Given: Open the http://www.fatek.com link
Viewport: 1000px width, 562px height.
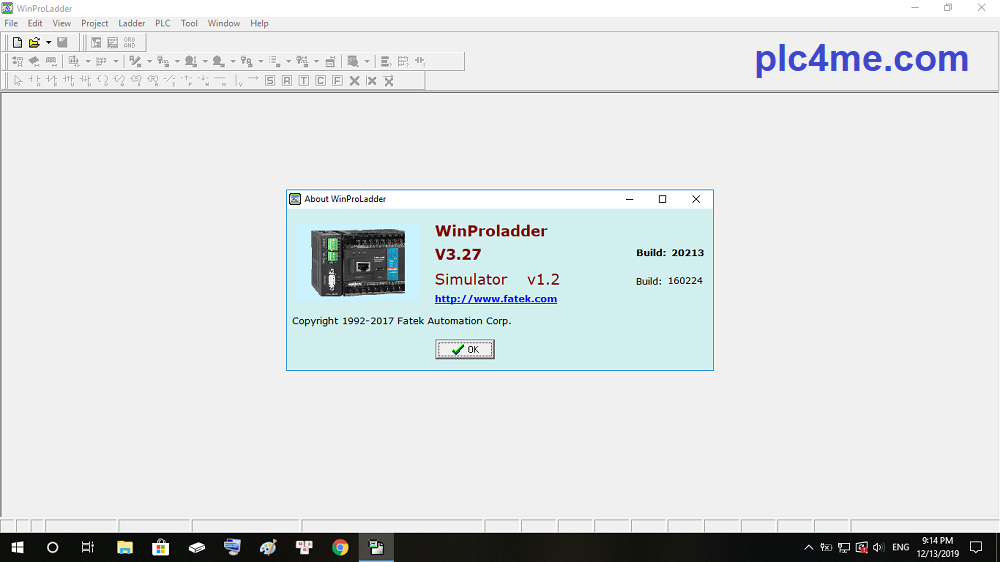Looking at the screenshot, I should pyautogui.click(x=496, y=299).
